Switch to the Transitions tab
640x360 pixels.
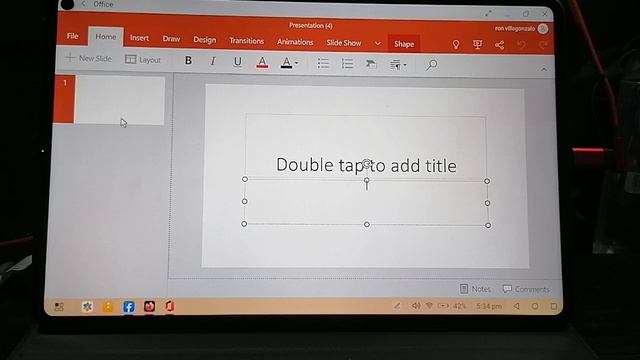click(x=246, y=41)
